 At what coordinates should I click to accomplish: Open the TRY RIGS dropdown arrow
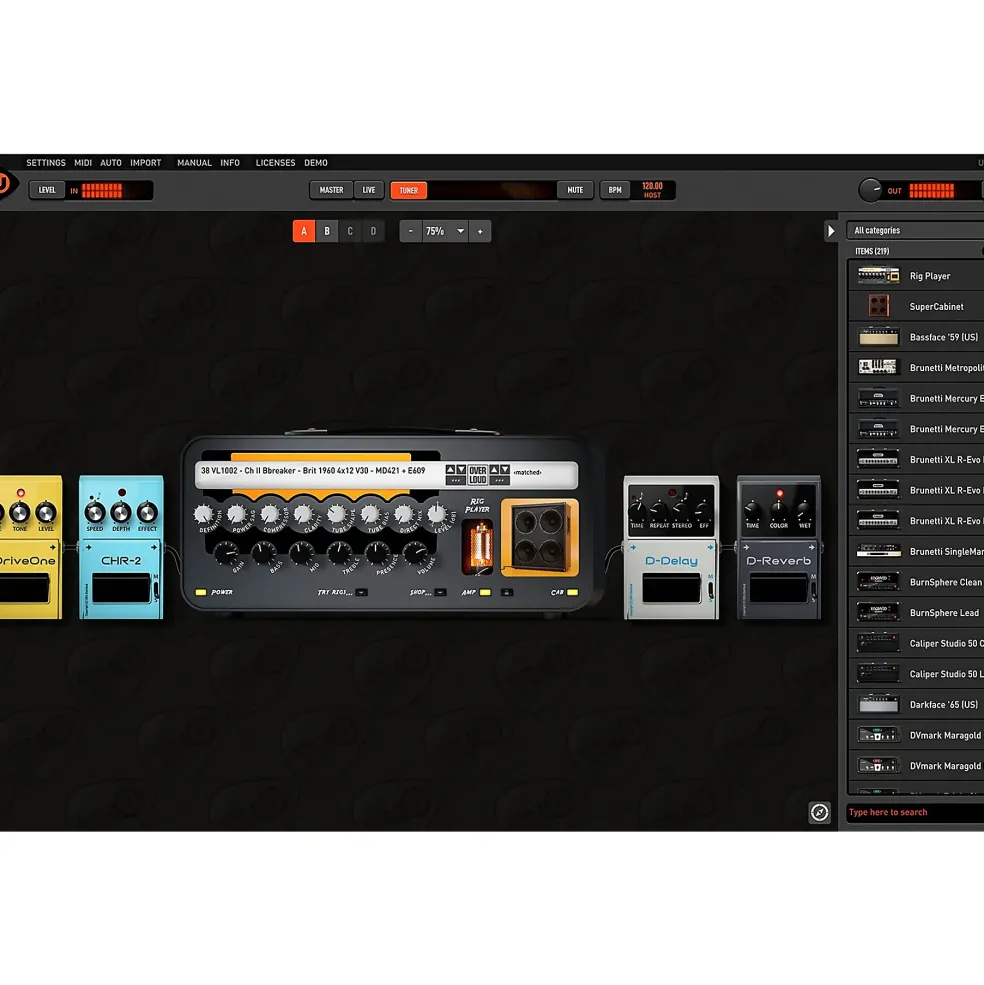[x=361, y=592]
